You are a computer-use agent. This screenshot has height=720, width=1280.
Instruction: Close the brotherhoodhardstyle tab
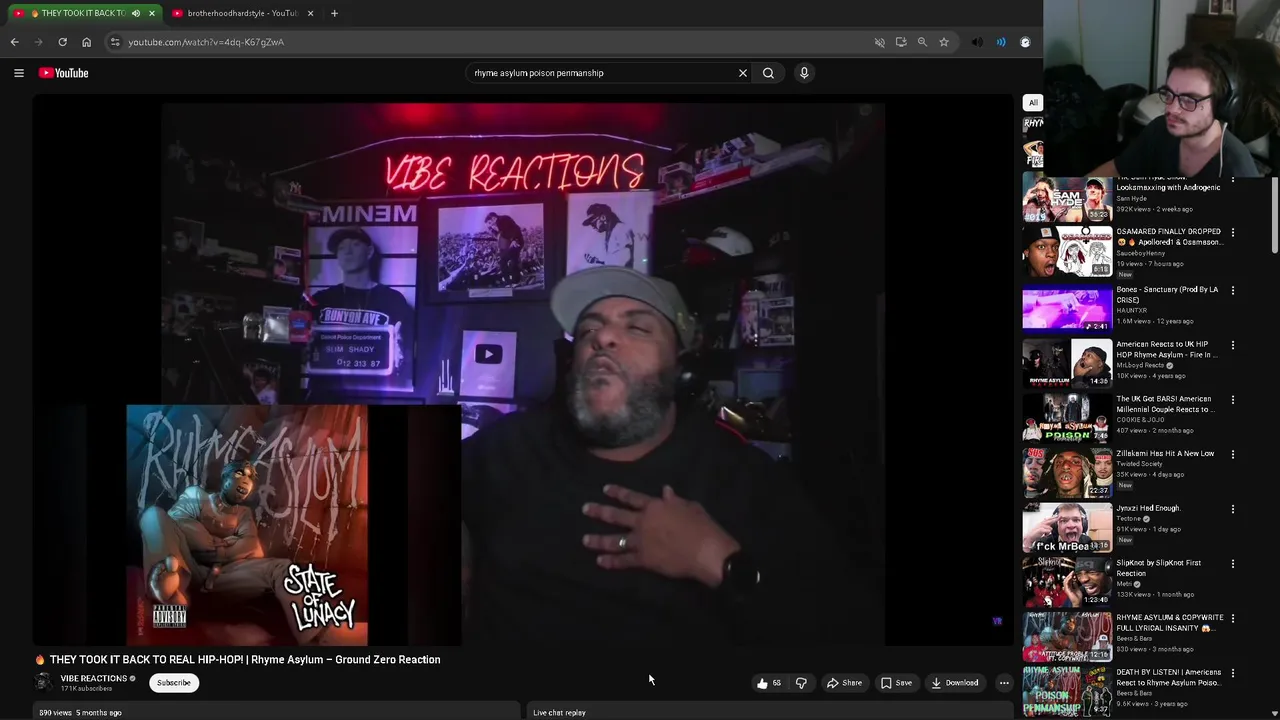(x=310, y=13)
